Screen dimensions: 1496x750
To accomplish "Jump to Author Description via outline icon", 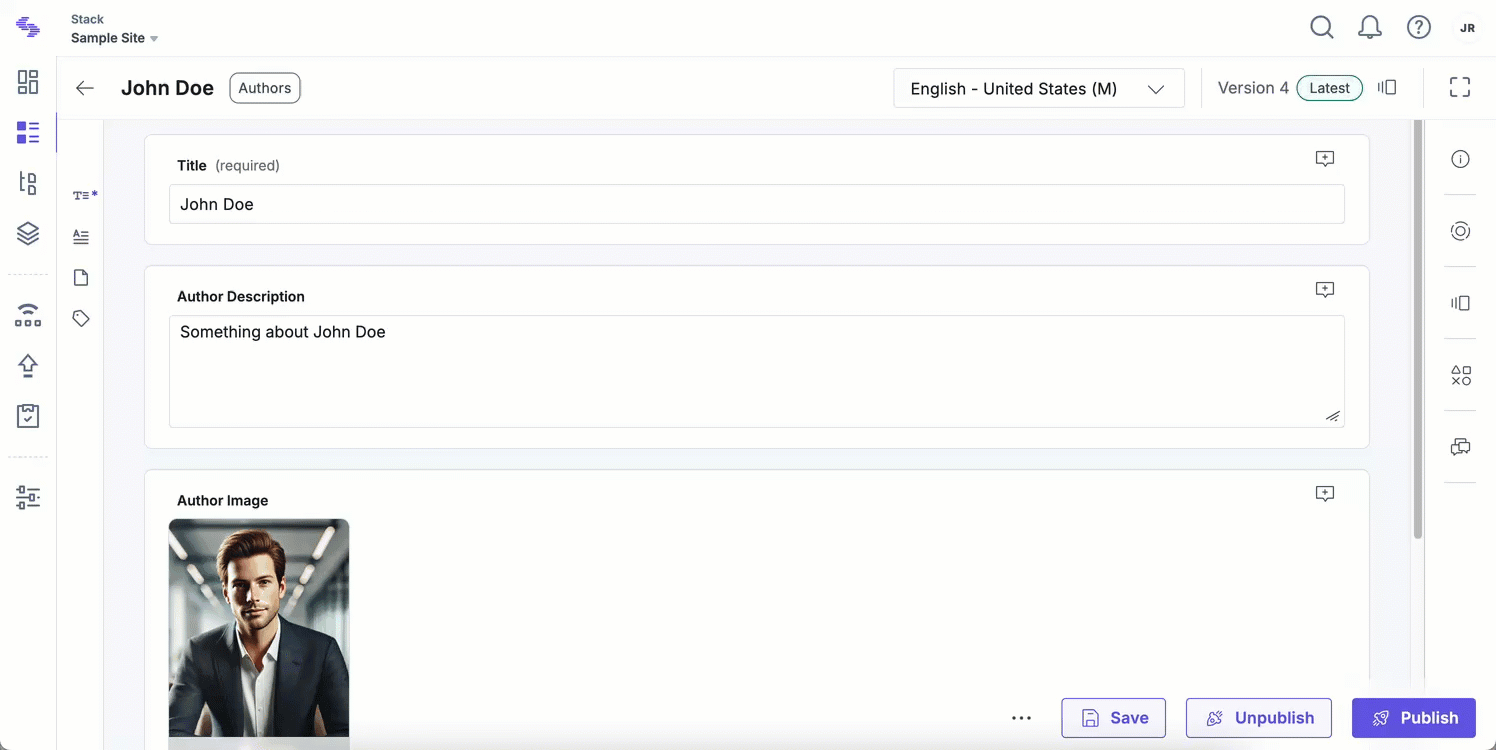I will pyautogui.click(x=81, y=237).
